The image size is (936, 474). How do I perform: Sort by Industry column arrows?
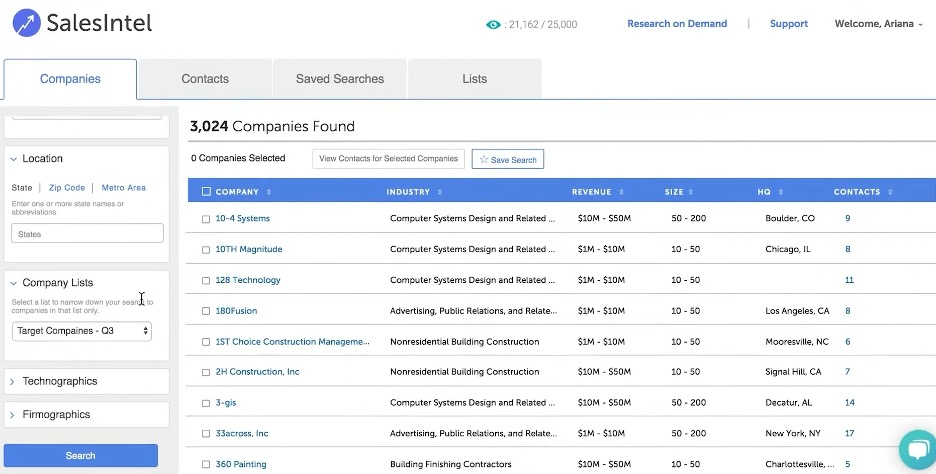pos(440,192)
